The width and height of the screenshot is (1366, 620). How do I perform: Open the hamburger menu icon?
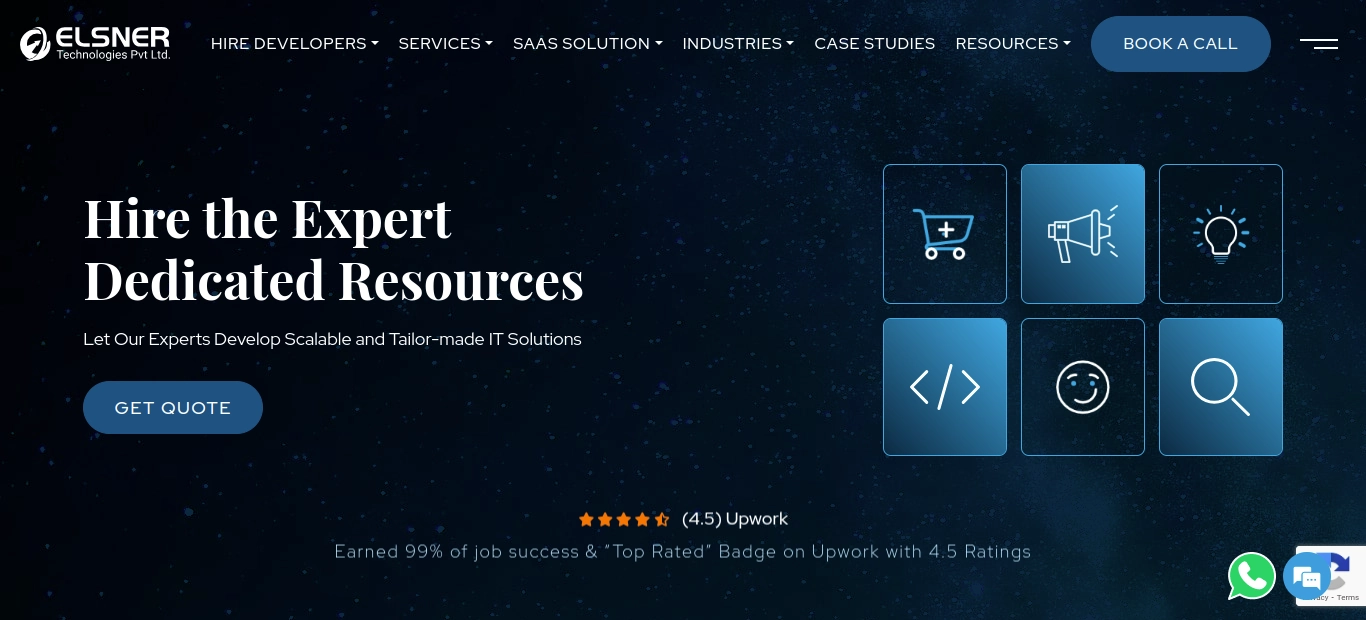pyautogui.click(x=1319, y=43)
